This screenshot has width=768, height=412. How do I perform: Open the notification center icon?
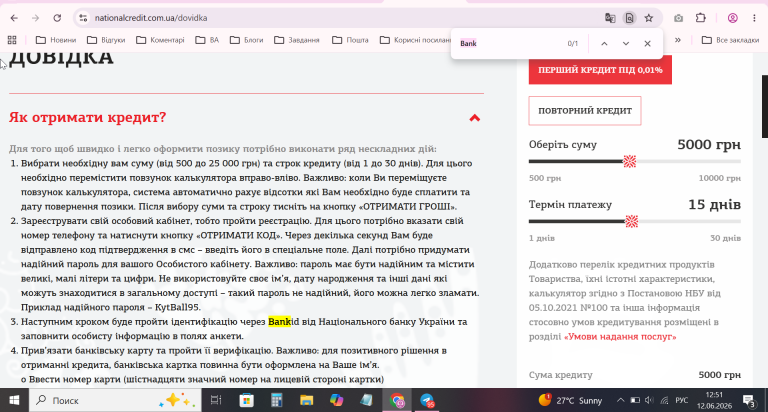click(x=750, y=400)
